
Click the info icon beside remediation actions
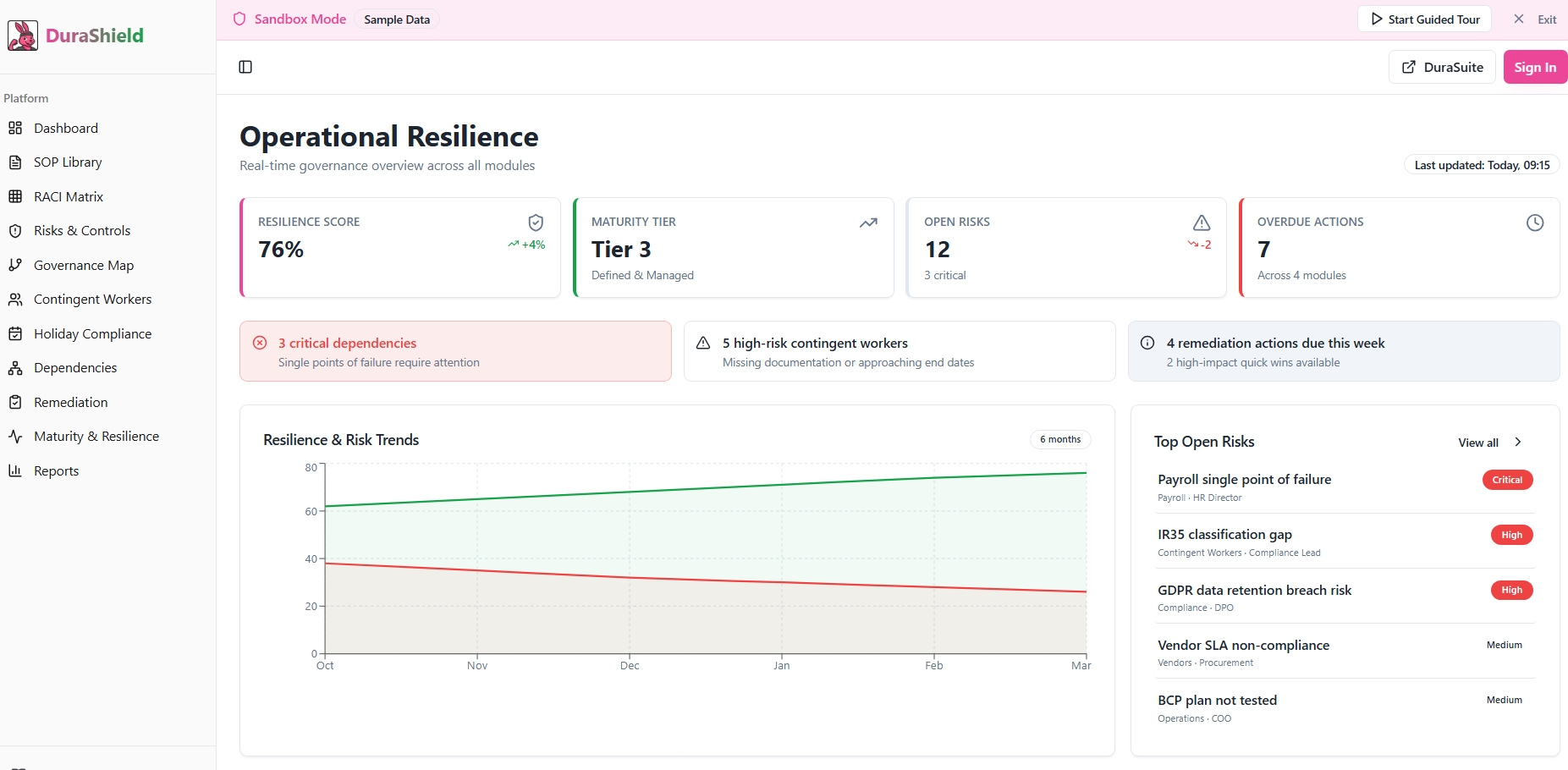tap(1147, 343)
